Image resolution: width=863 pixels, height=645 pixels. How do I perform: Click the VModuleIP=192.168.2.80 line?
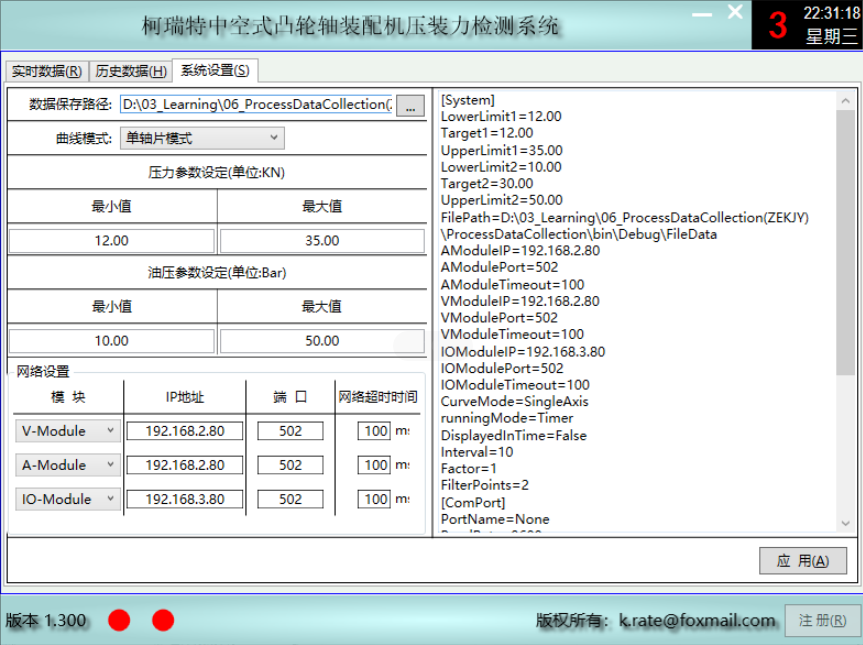[520, 301]
